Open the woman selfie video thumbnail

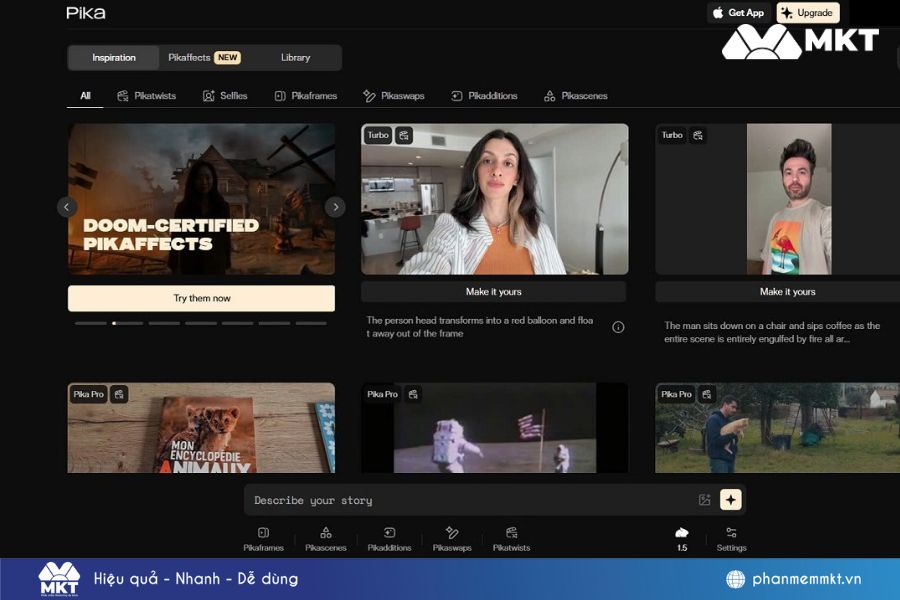pos(495,199)
